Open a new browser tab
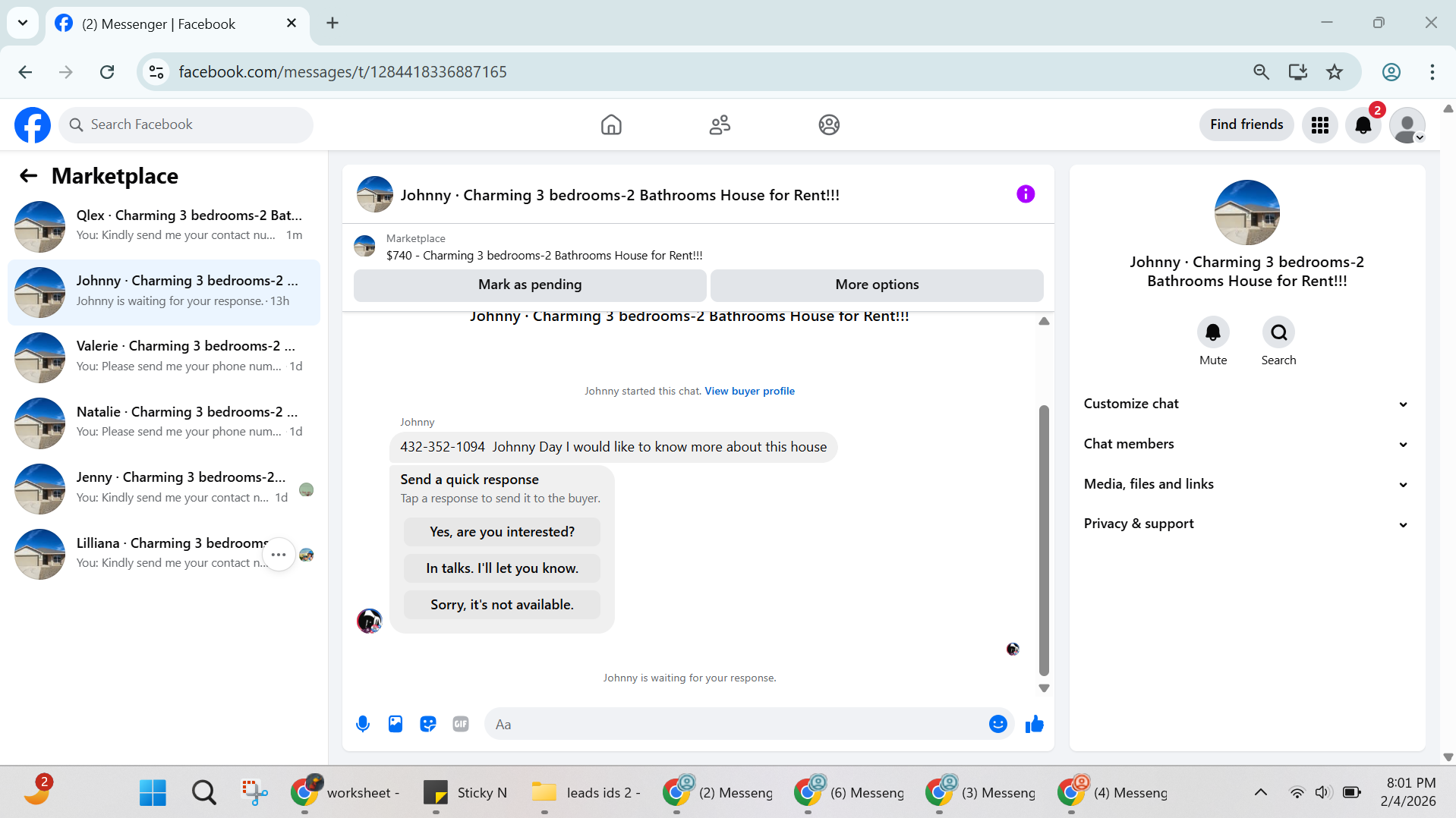 332,23
